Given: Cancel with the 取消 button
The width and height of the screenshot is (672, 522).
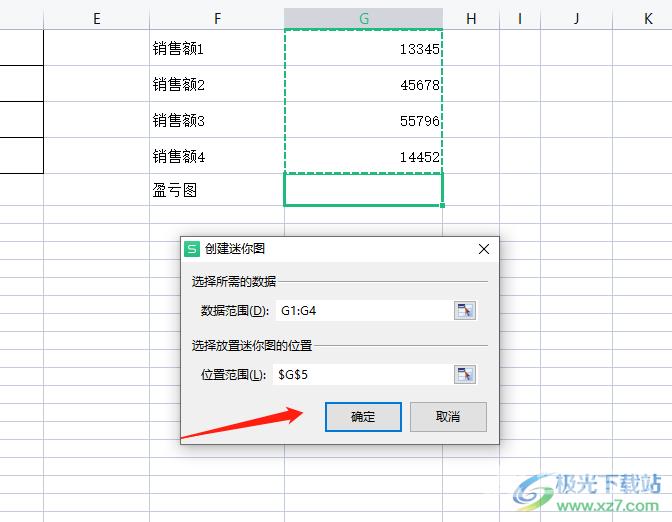Looking at the screenshot, I should click(x=448, y=417).
